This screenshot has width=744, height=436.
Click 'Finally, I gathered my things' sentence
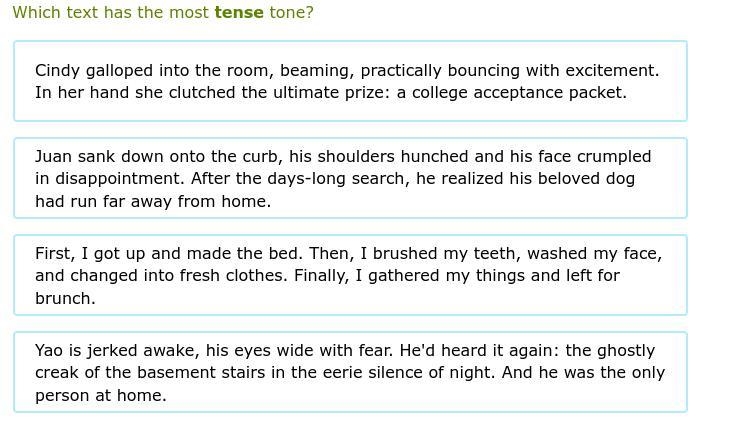click(457, 276)
